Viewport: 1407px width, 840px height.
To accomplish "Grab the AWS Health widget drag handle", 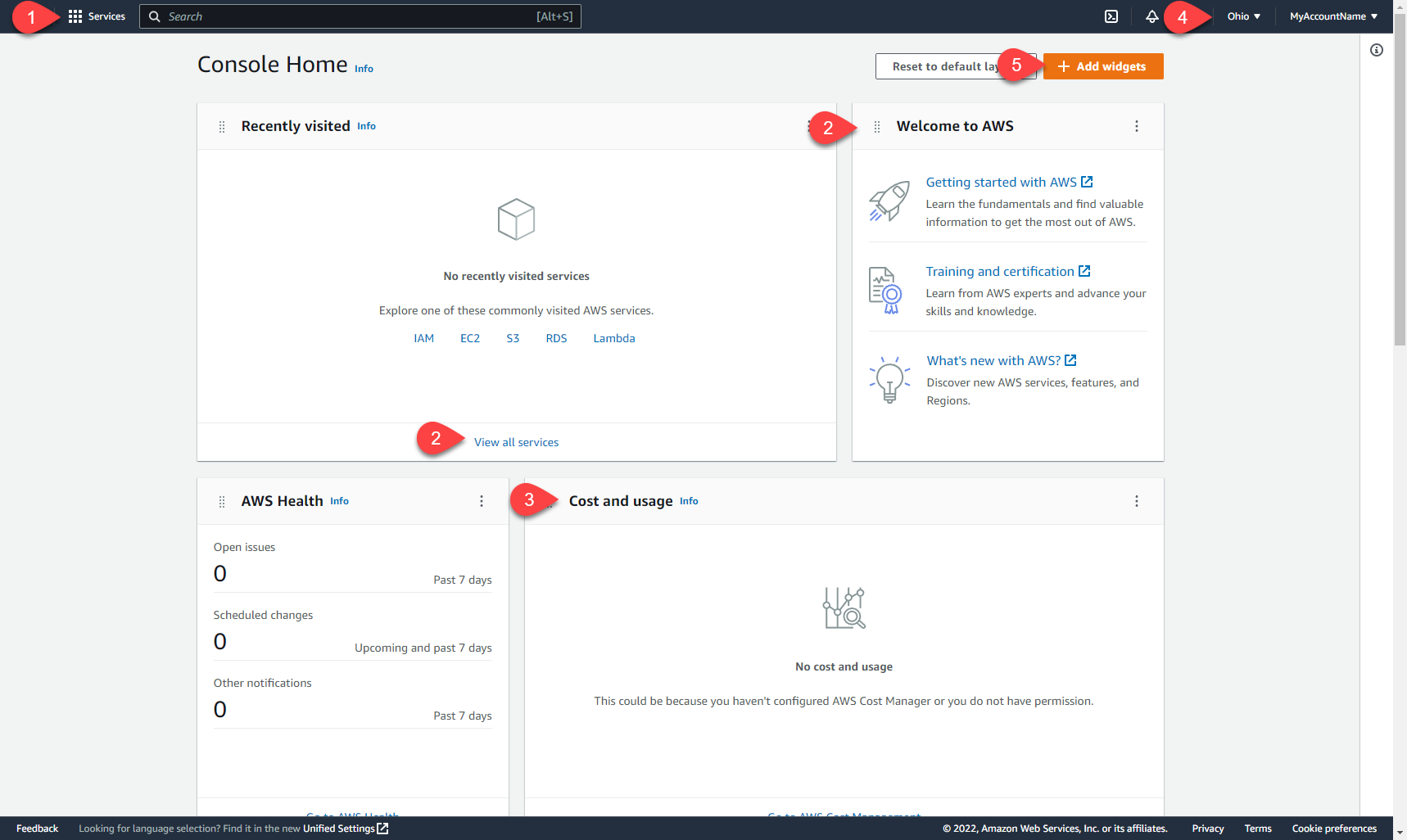I will 222,502.
